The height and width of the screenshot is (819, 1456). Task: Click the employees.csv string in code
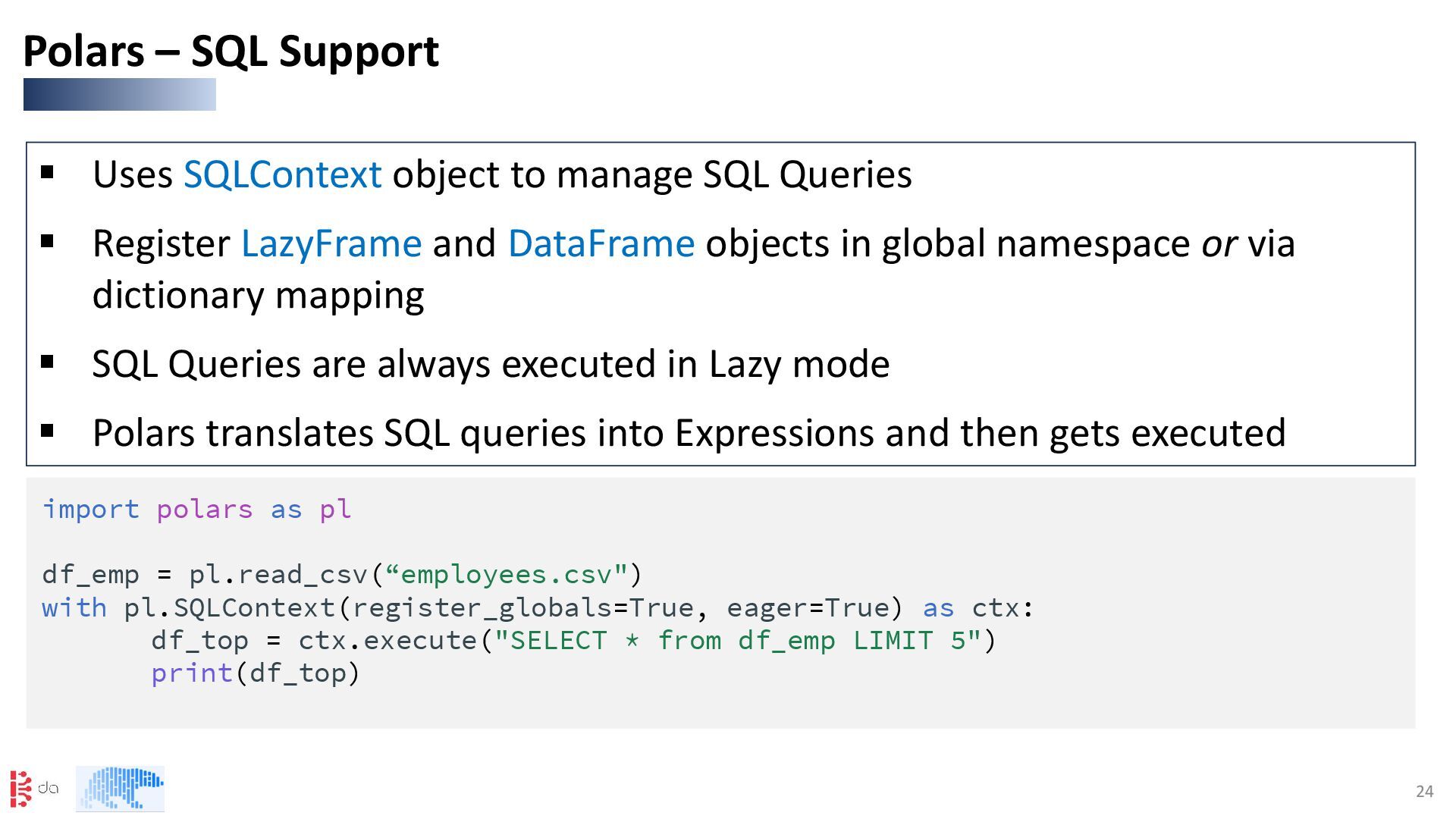[x=507, y=575]
